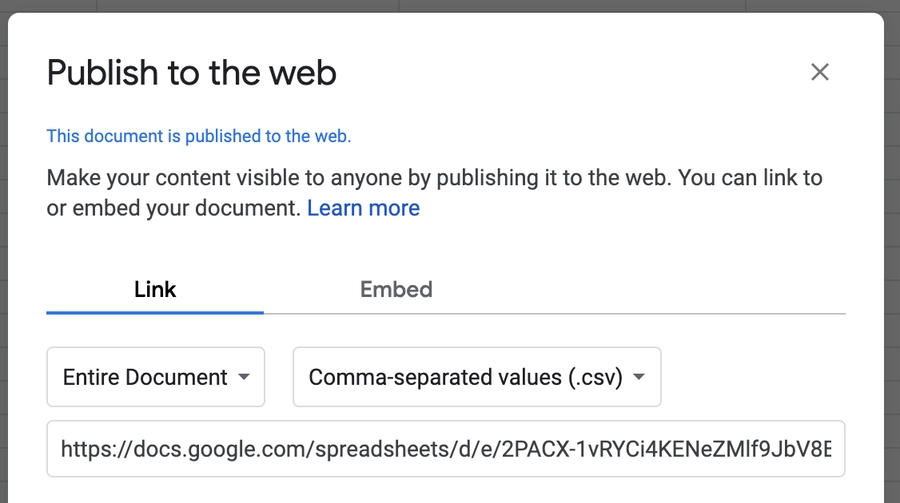Click the 'Publish to the web' heading
Viewport: 900px width, 503px height.
(192, 73)
